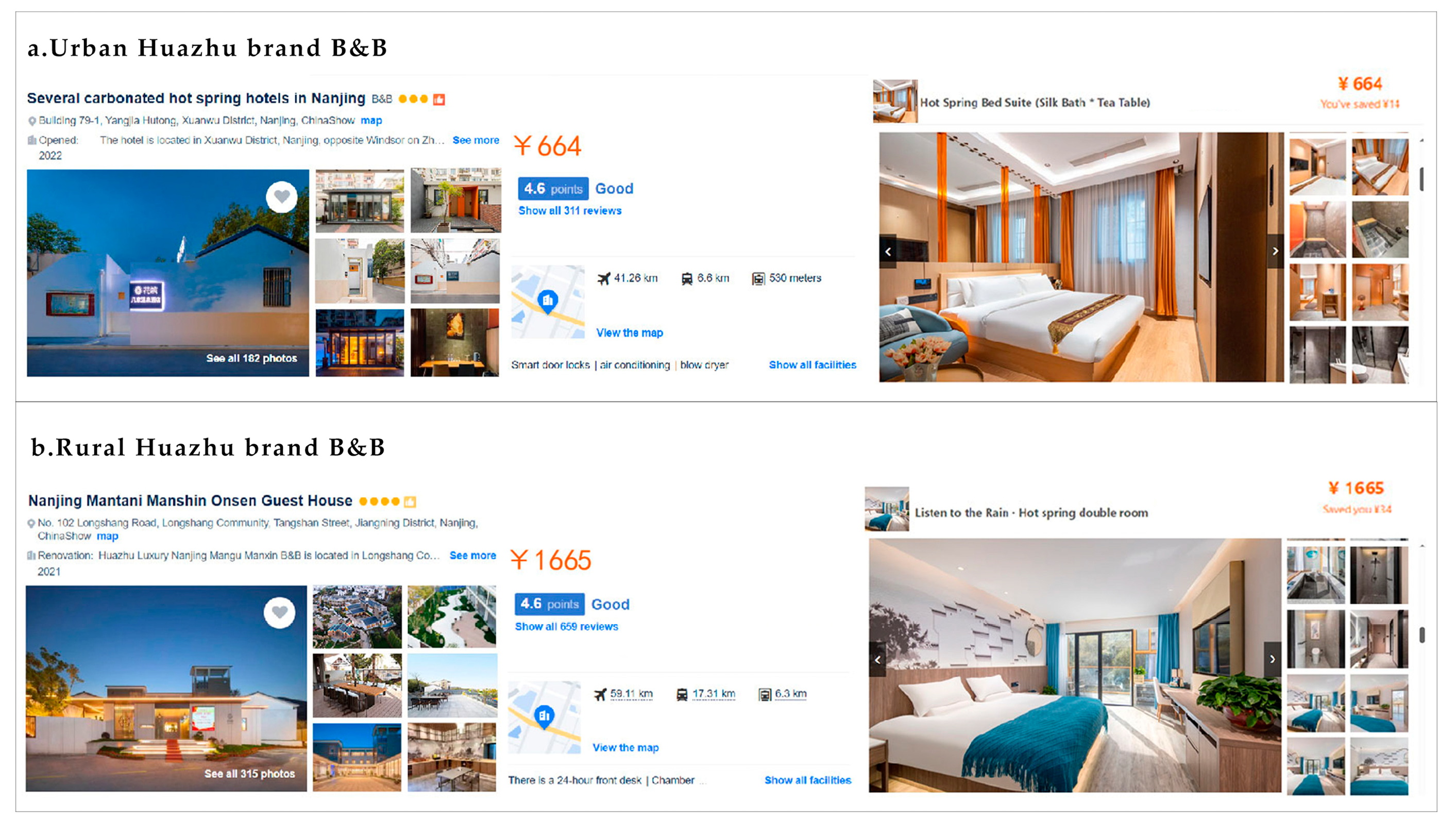The width and height of the screenshot is (1456, 834).
Task: Go to next photo in Hot Spring Bed Suite gallery
Action: (x=1275, y=251)
